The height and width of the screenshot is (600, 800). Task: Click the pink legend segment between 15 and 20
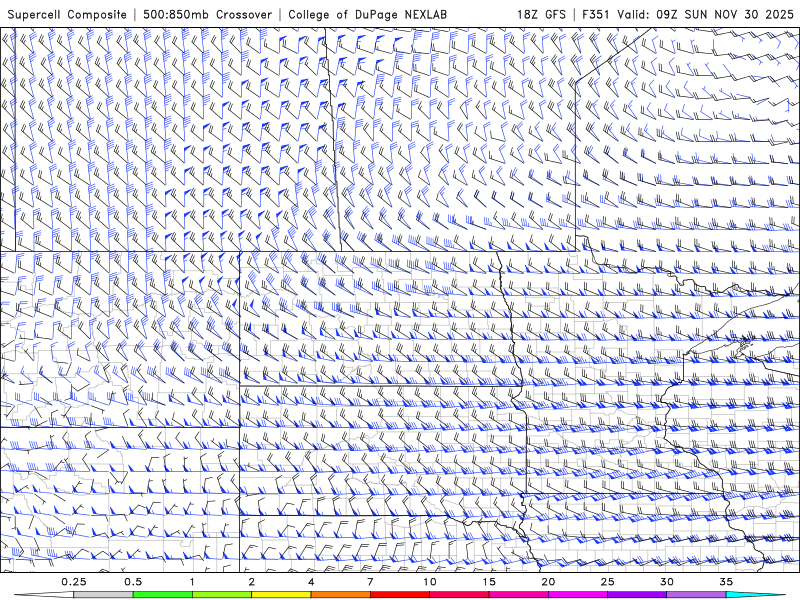(x=518, y=595)
